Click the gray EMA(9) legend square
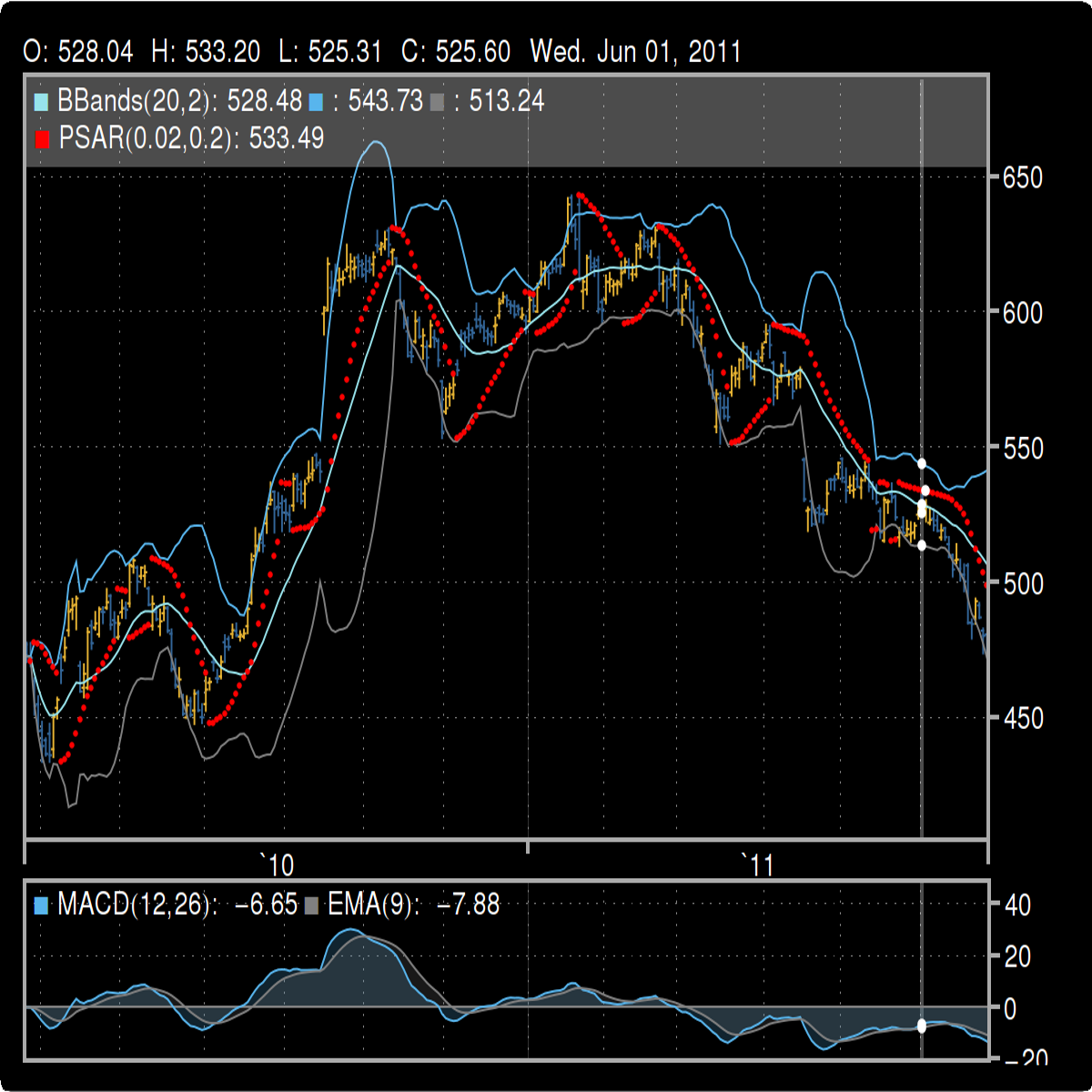Screen dimensions: 1092x1092 pos(312,905)
